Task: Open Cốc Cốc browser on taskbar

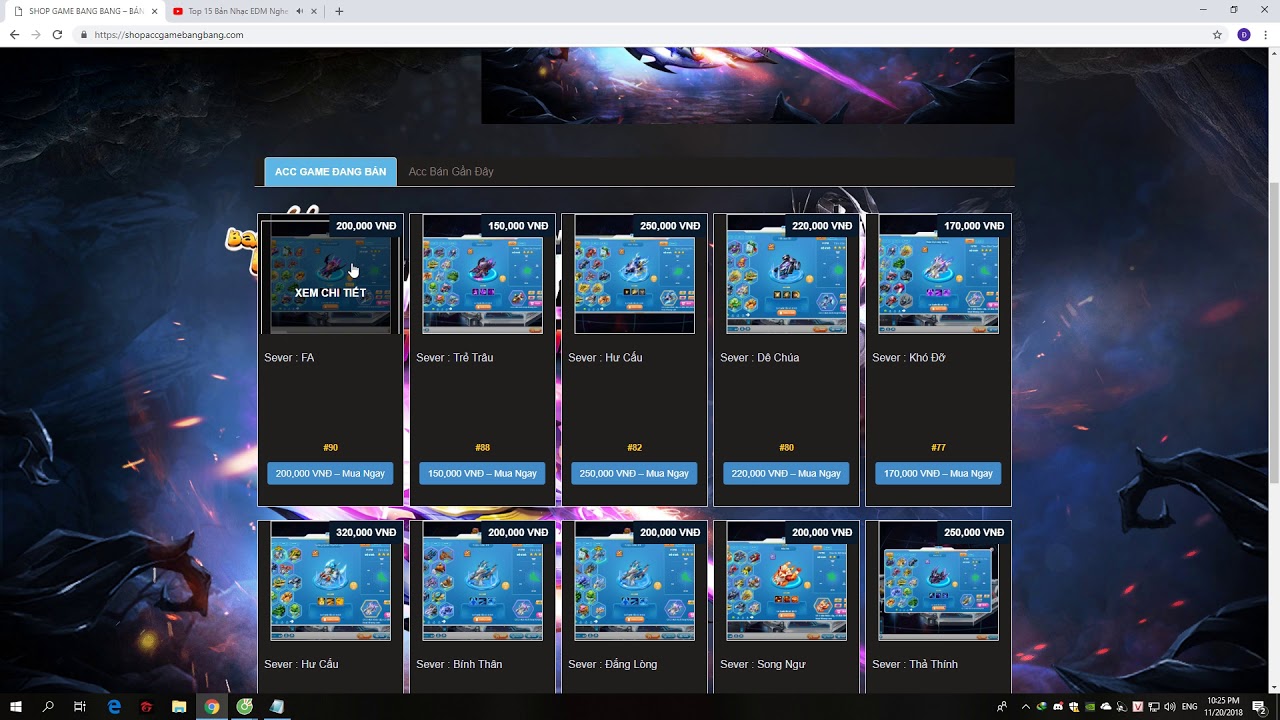Action: pyautogui.click(x=245, y=707)
